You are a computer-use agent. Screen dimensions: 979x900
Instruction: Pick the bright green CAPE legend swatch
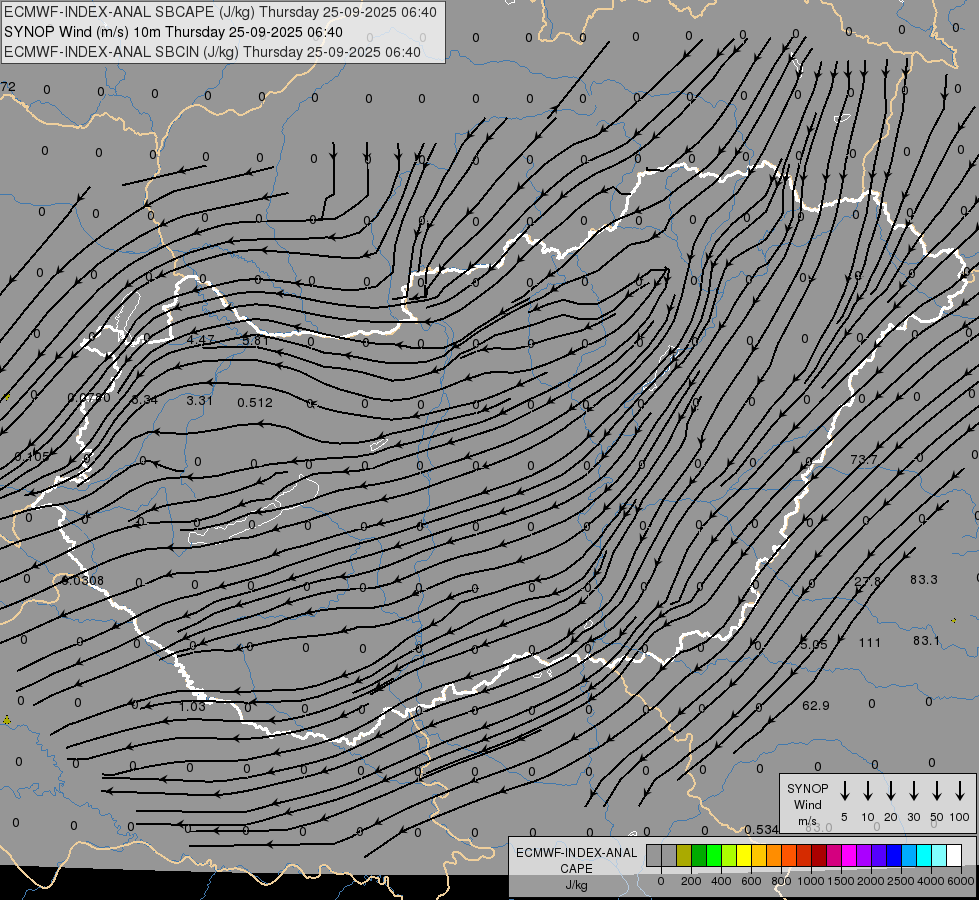714,855
